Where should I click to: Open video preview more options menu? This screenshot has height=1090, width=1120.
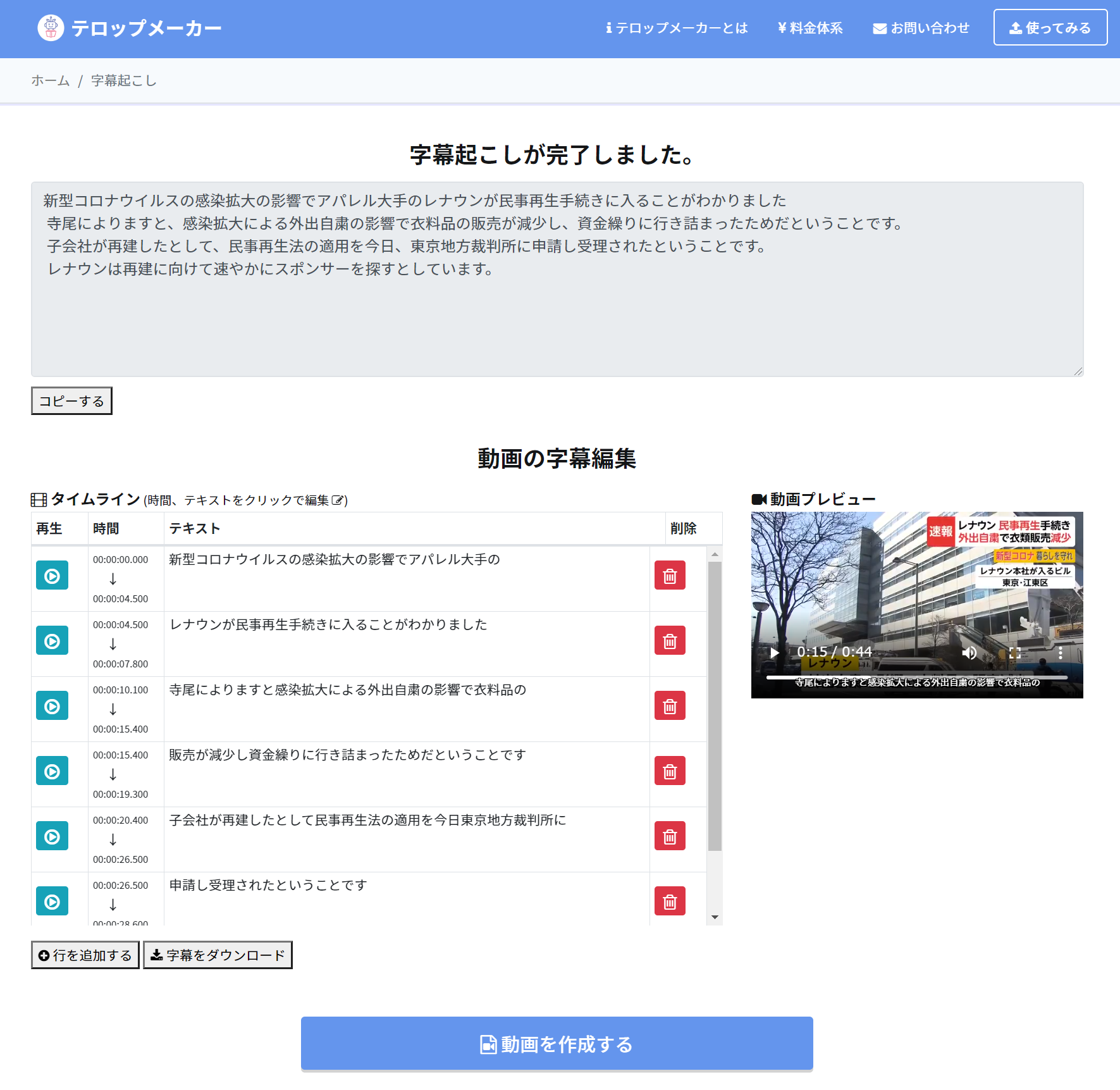(x=1061, y=652)
